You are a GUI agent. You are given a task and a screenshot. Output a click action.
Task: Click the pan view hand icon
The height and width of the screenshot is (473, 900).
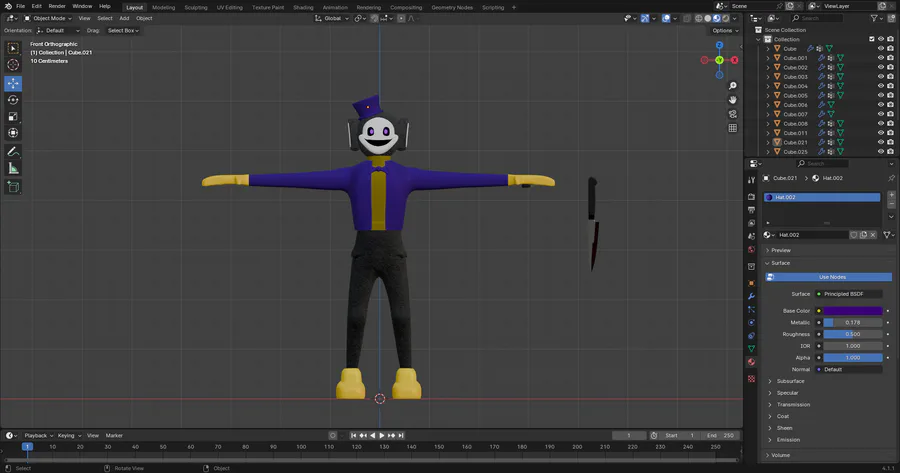[x=732, y=100]
